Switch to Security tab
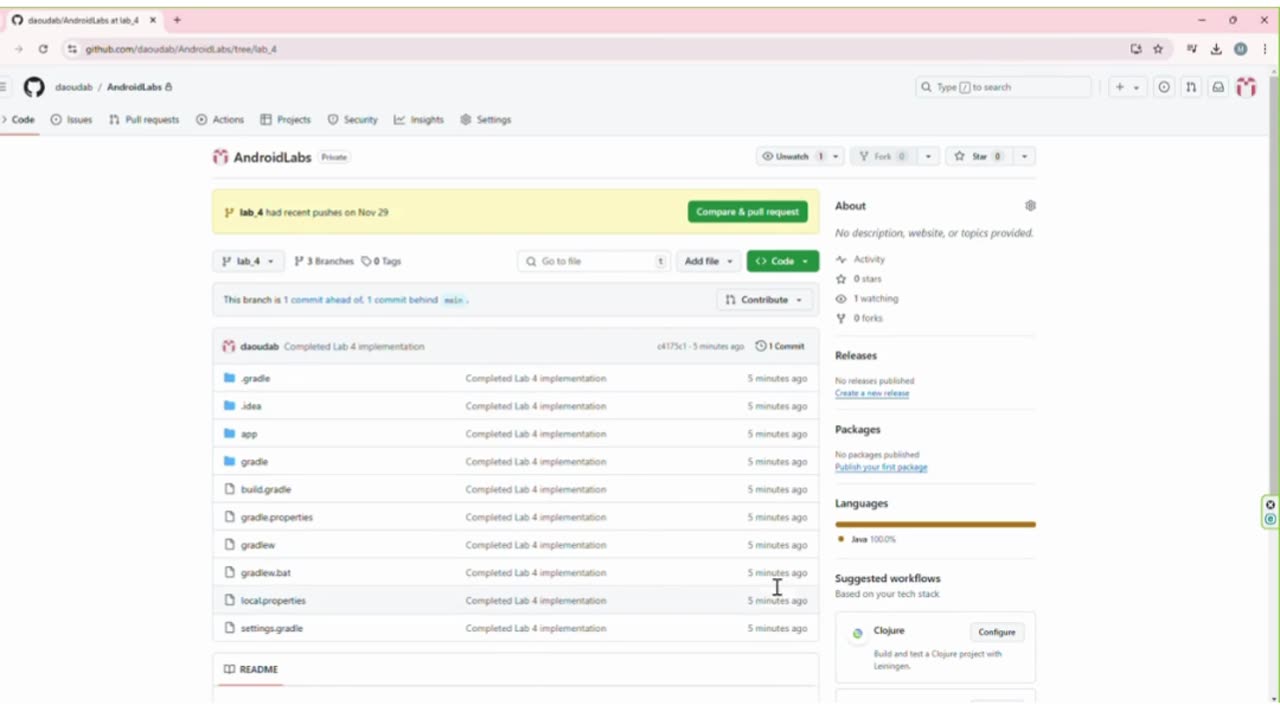 click(353, 120)
